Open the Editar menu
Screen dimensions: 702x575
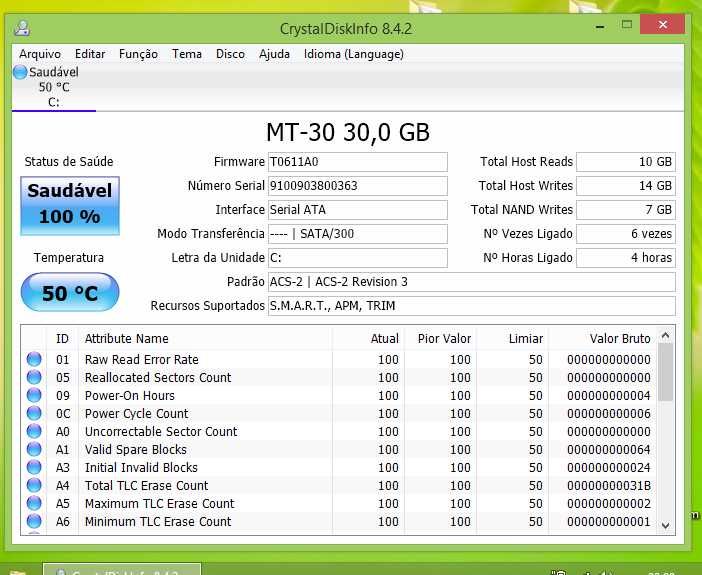pos(90,54)
